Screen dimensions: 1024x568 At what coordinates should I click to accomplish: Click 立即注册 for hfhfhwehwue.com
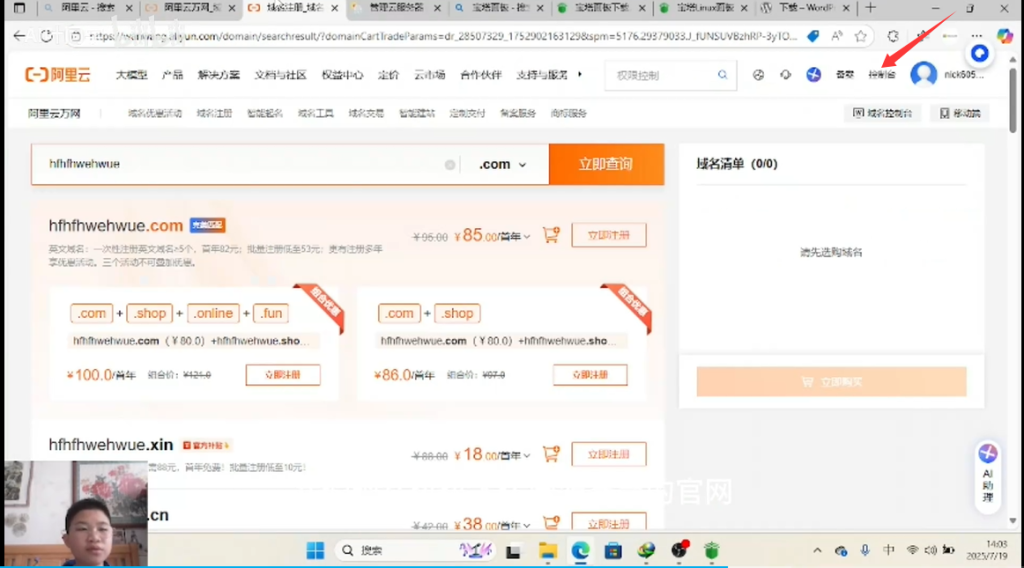[x=609, y=235]
